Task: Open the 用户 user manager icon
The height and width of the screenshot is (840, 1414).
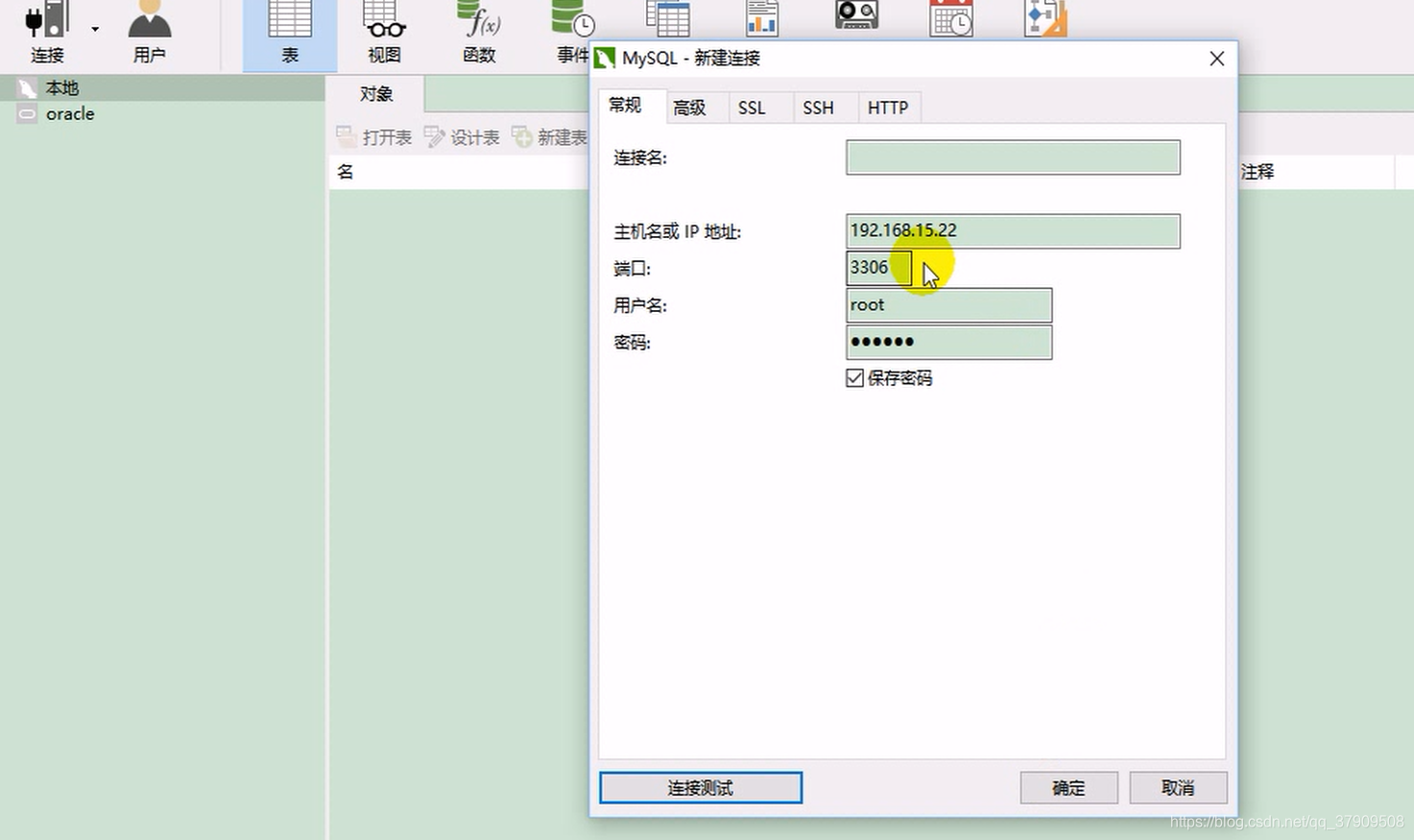Action: pos(149,21)
